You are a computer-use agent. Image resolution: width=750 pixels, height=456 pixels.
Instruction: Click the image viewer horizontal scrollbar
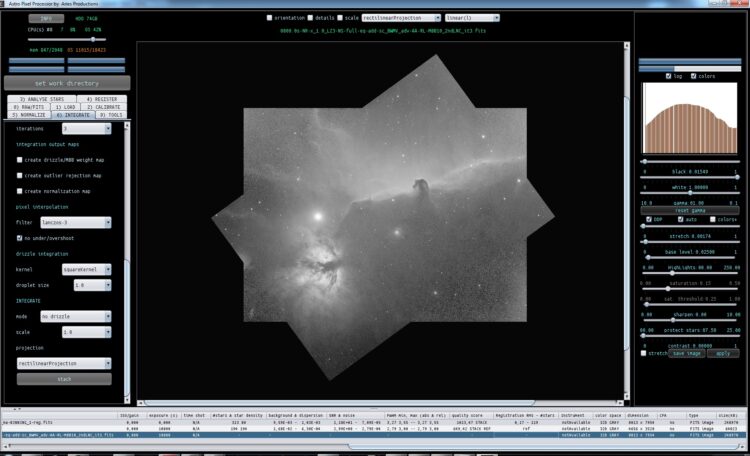(x=380, y=403)
